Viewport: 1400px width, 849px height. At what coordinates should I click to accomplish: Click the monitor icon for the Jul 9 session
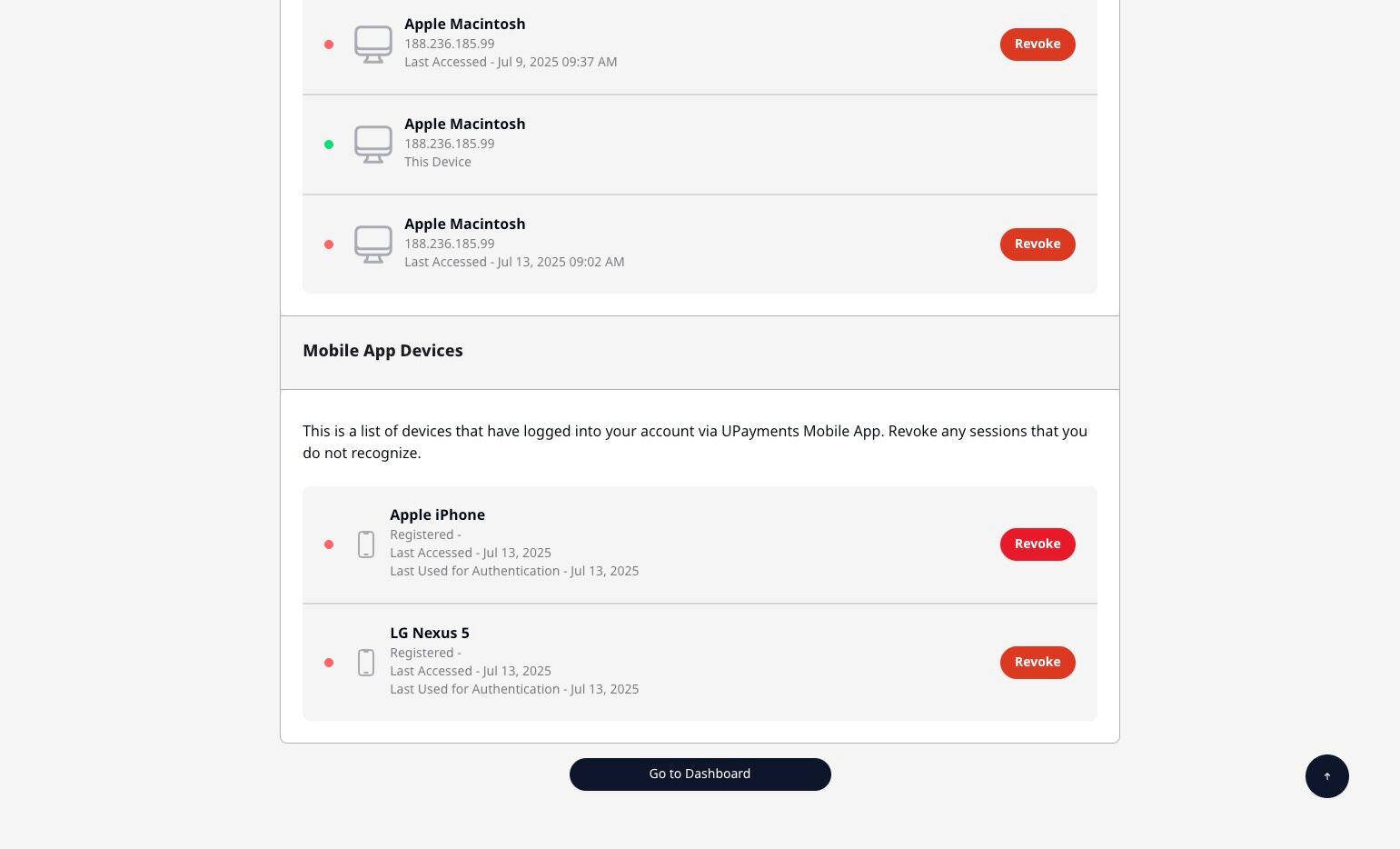372,45
